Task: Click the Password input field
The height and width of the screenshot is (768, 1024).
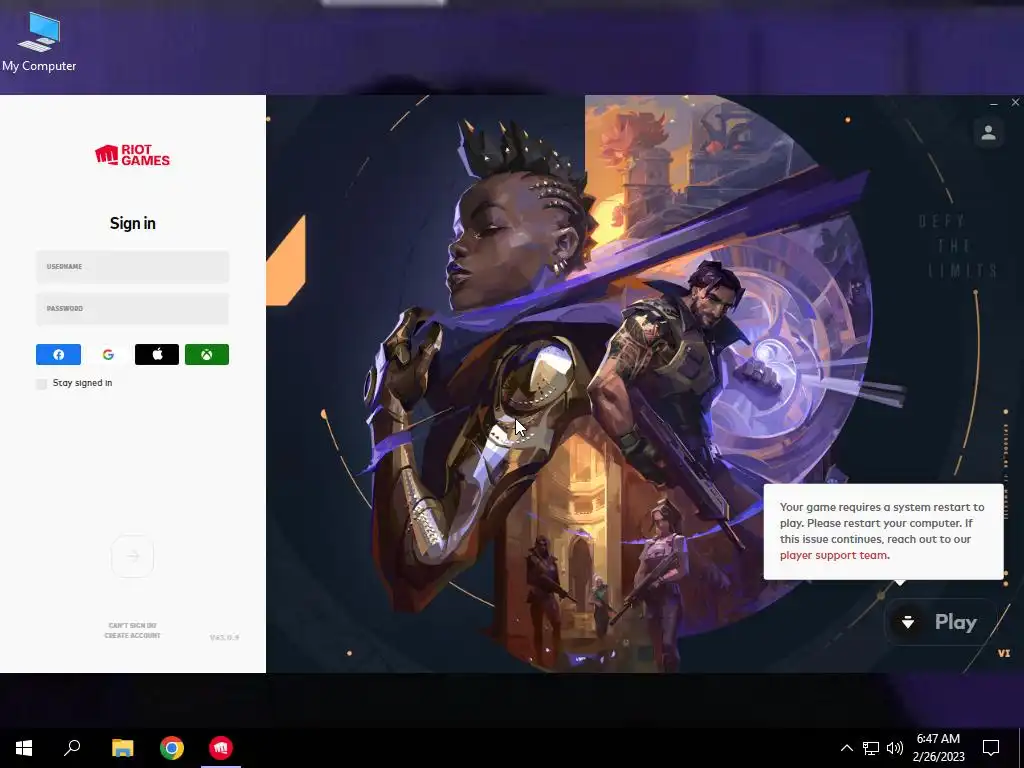Action: click(x=133, y=308)
